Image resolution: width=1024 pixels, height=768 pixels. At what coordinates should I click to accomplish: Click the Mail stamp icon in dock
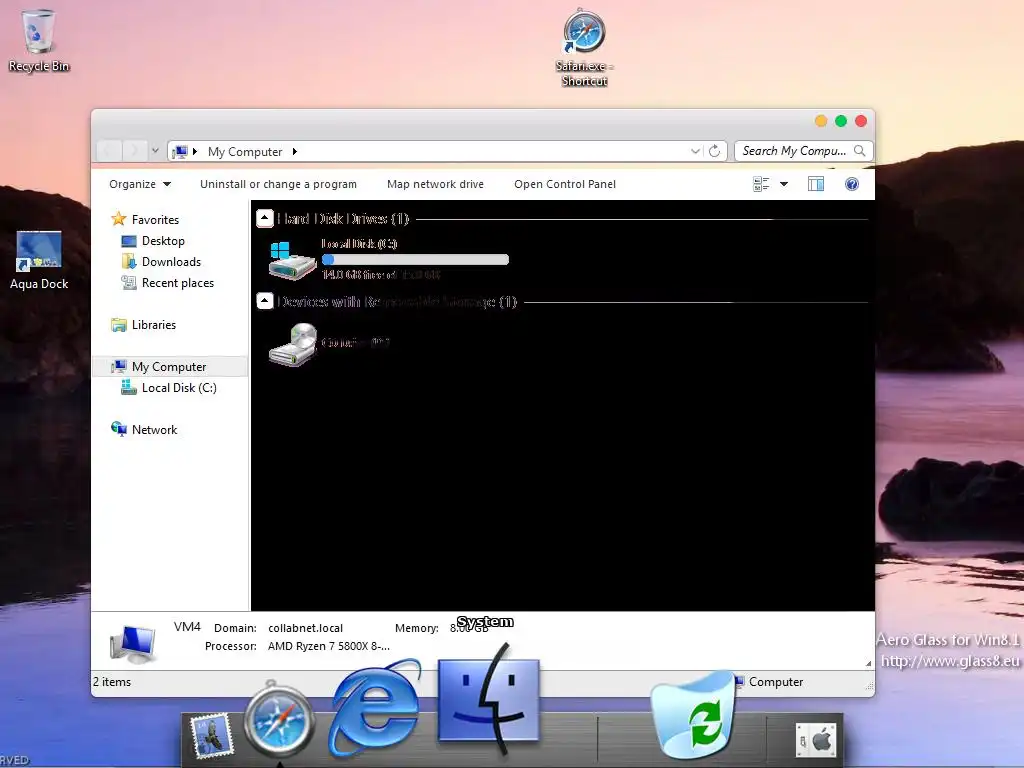click(211, 736)
